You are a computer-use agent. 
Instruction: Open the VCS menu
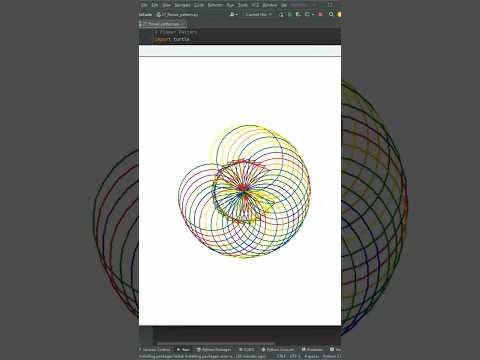click(x=255, y=5)
